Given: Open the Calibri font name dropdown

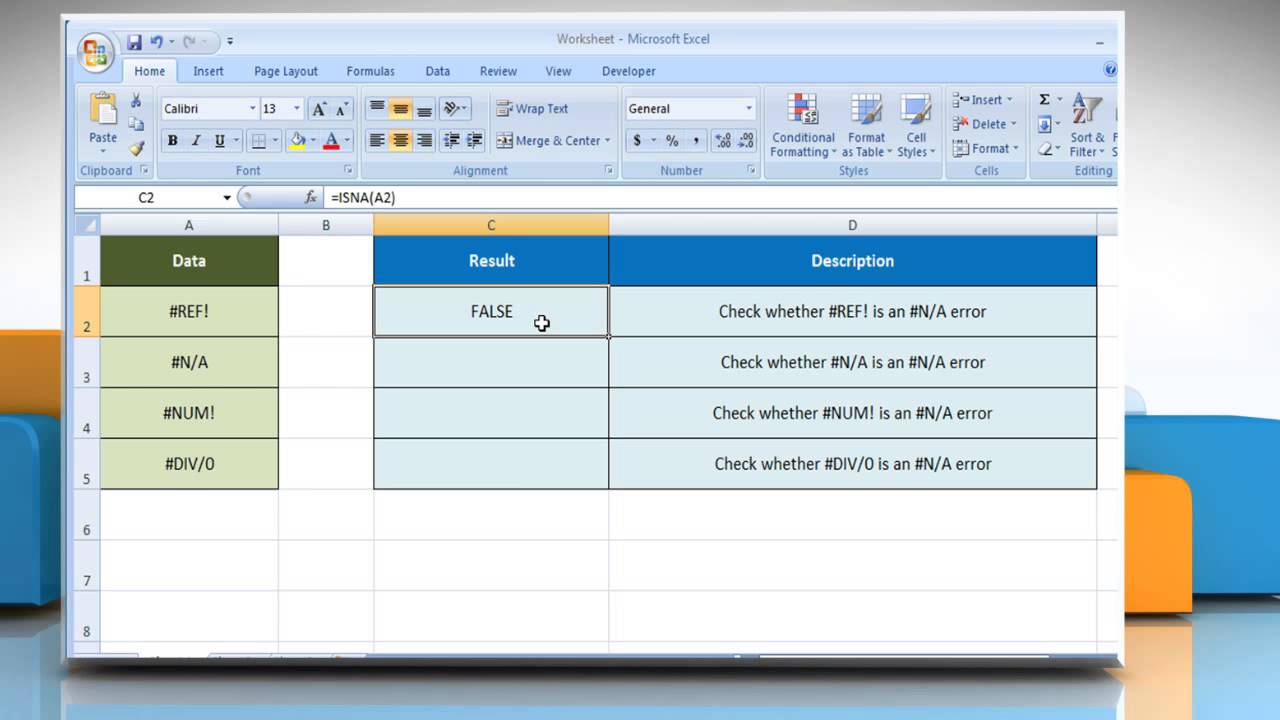Looking at the screenshot, I should pyautogui.click(x=252, y=109).
